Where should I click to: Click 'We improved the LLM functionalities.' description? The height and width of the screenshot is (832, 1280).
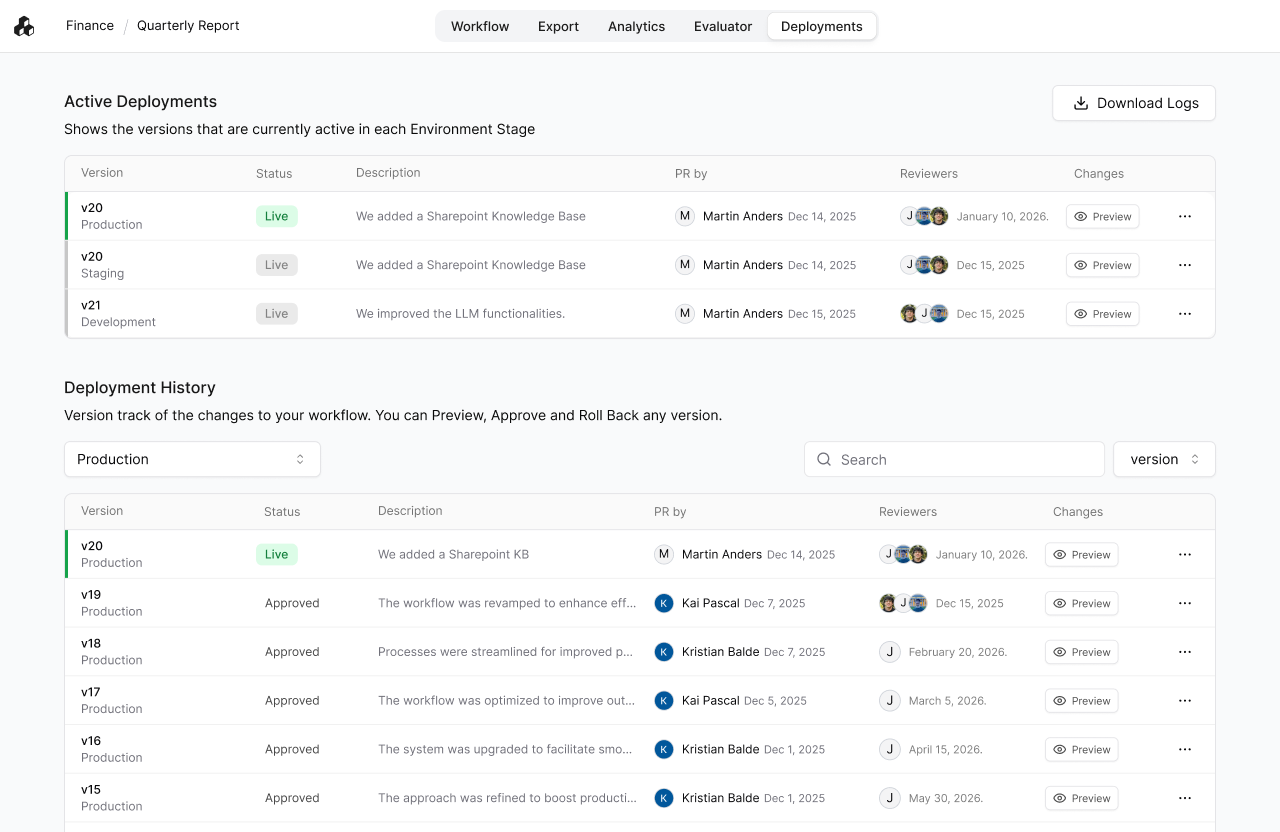(x=461, y=314)
